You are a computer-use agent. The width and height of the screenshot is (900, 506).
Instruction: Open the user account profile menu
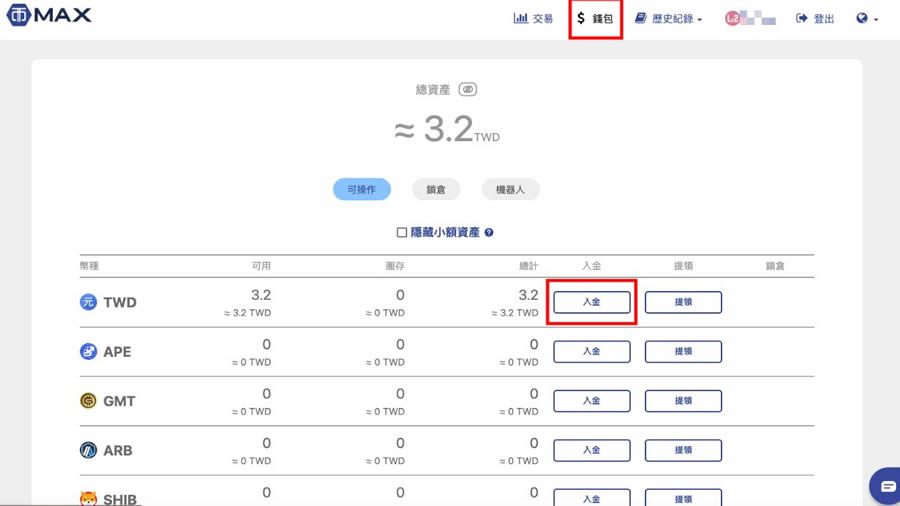[x=750, y=18]
